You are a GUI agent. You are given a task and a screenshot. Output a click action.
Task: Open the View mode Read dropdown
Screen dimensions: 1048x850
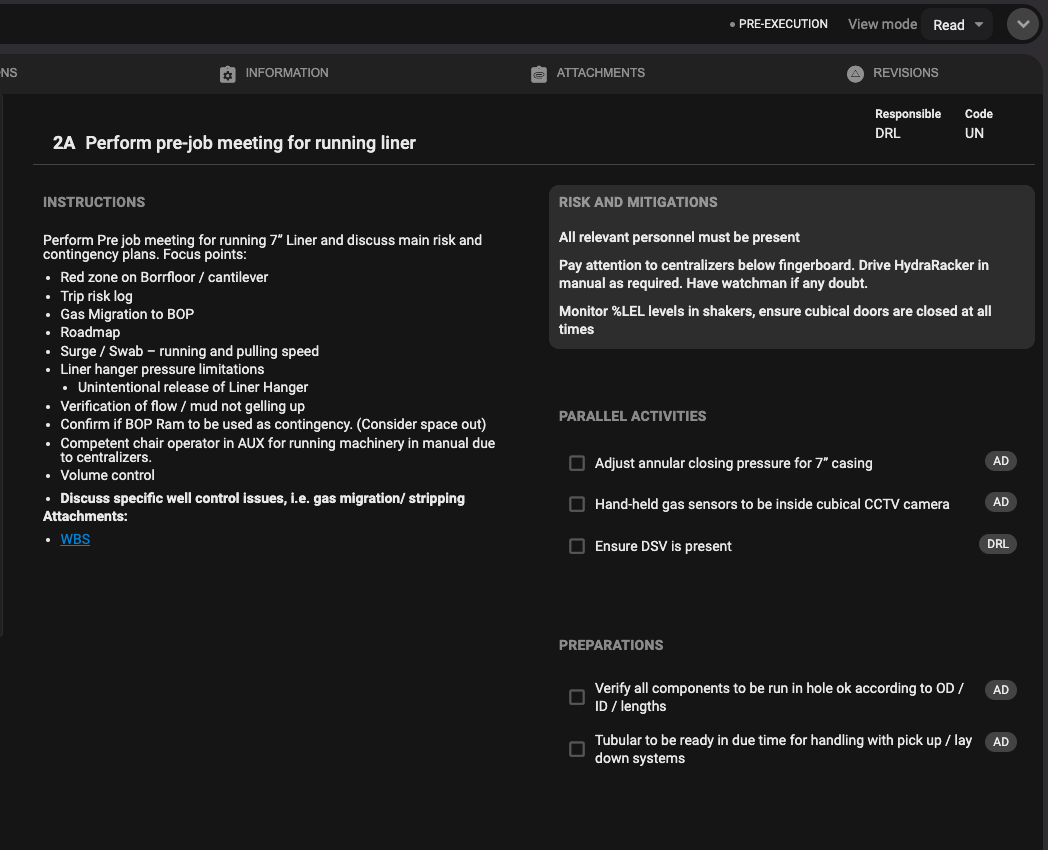point(957,25)
